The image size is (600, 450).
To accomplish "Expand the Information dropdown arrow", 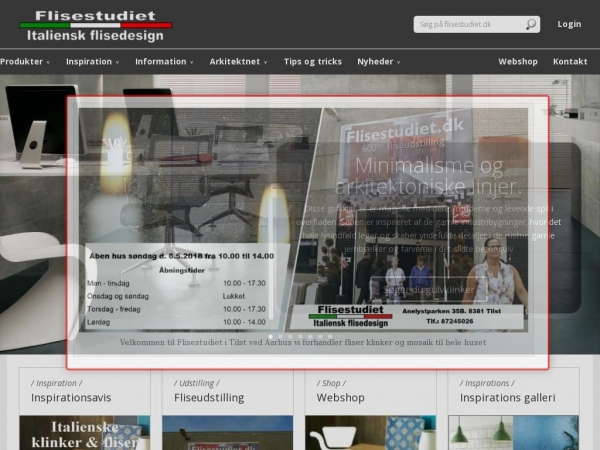I will click(x=191, y=62).
